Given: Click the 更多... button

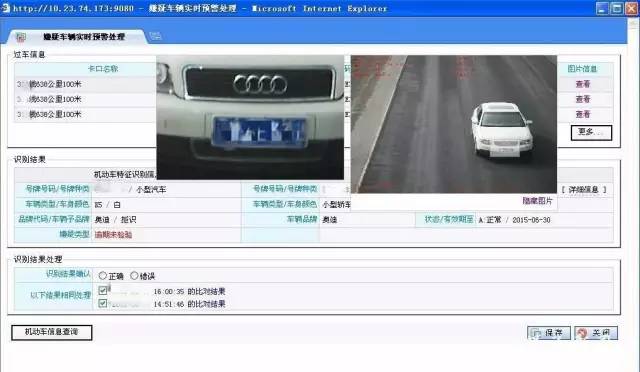Looking at the screenshot, I should pyautogui.click(x=591, y=132).
